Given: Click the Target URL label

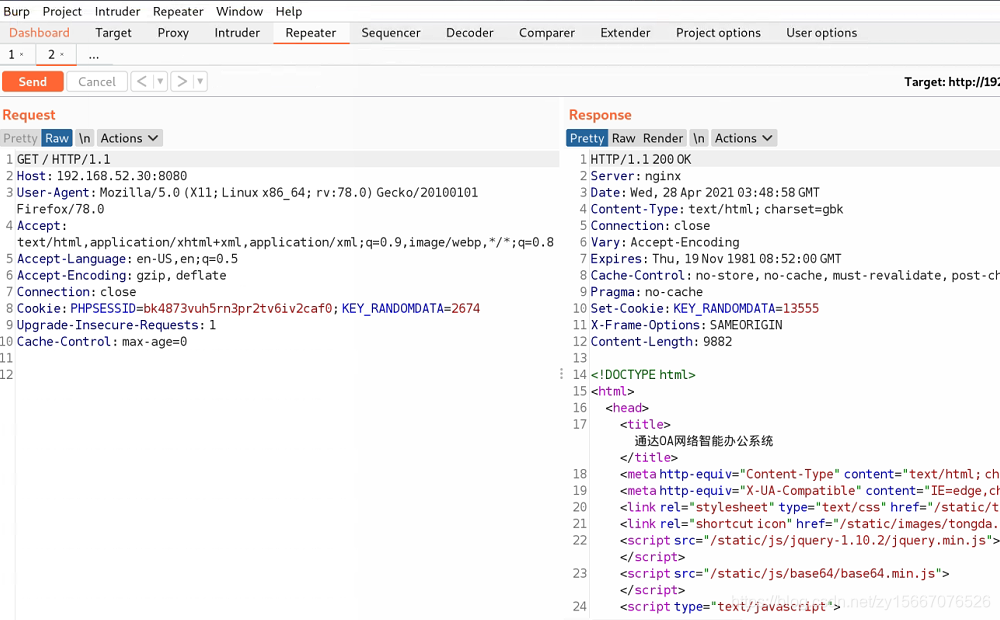Looking at the screenshot, I should pyautogui.click(x=952, y=82).
